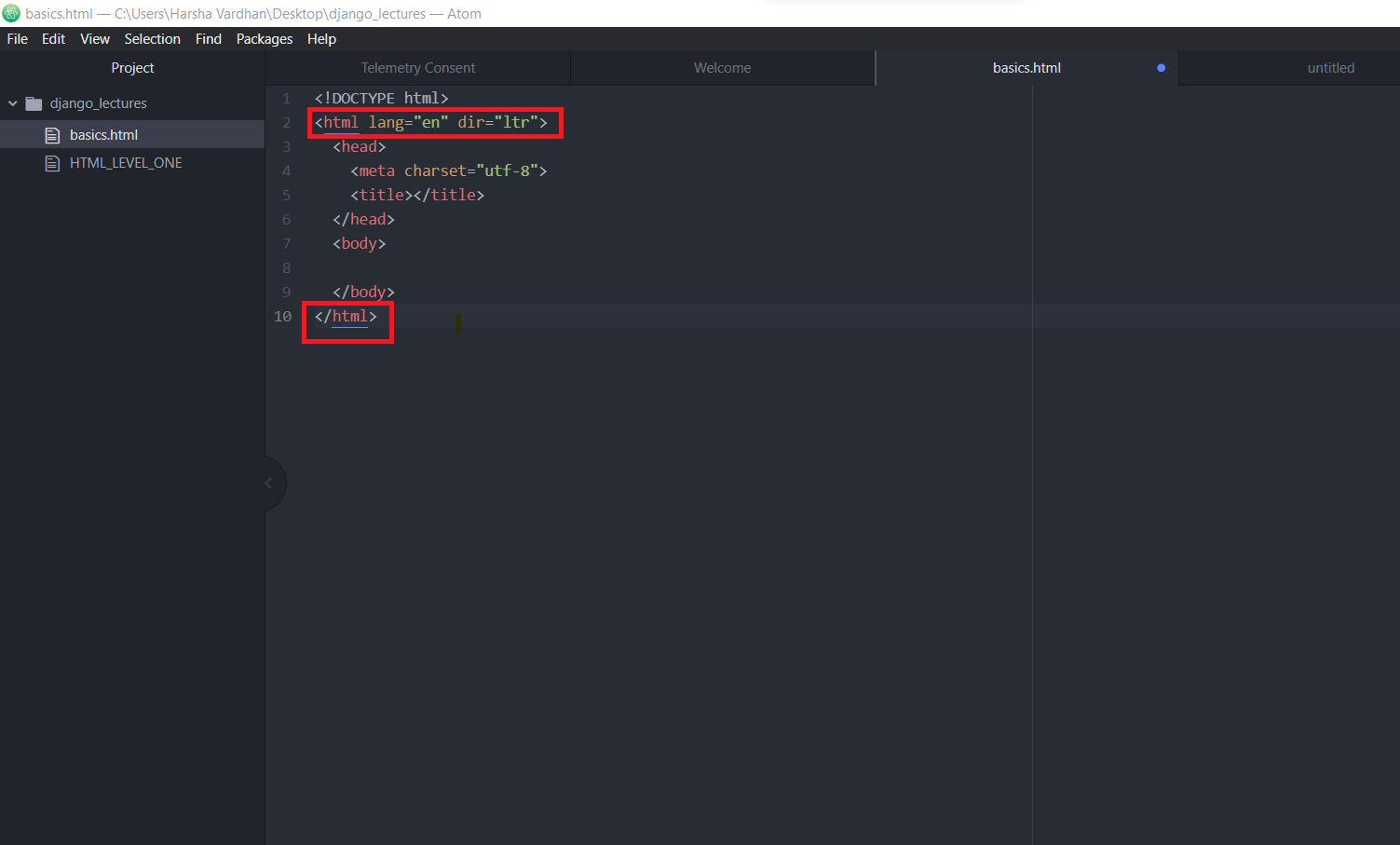The height and width of the screenshot is (845, 1400).
Task: Click the django_lectures folder icon
Action: pos(34,103)
